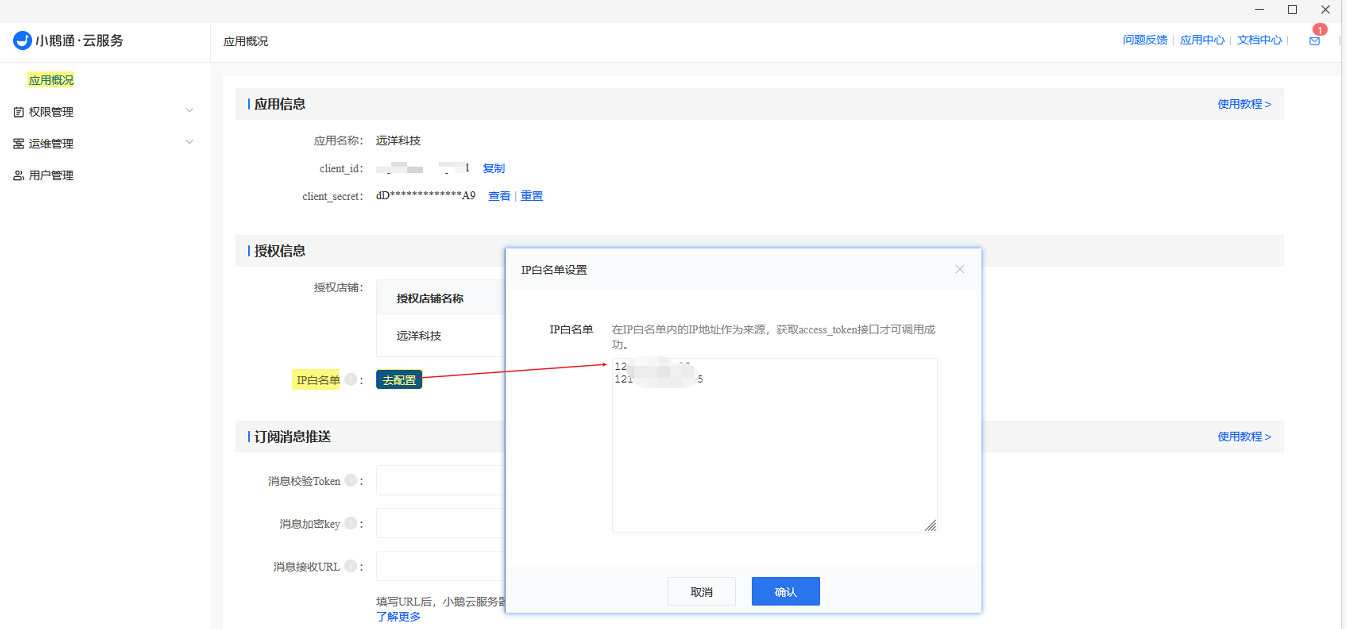The height and width of the screenshot is (629, 1347).
Task: Click the 消息校验Token input field
Action: 440,480
